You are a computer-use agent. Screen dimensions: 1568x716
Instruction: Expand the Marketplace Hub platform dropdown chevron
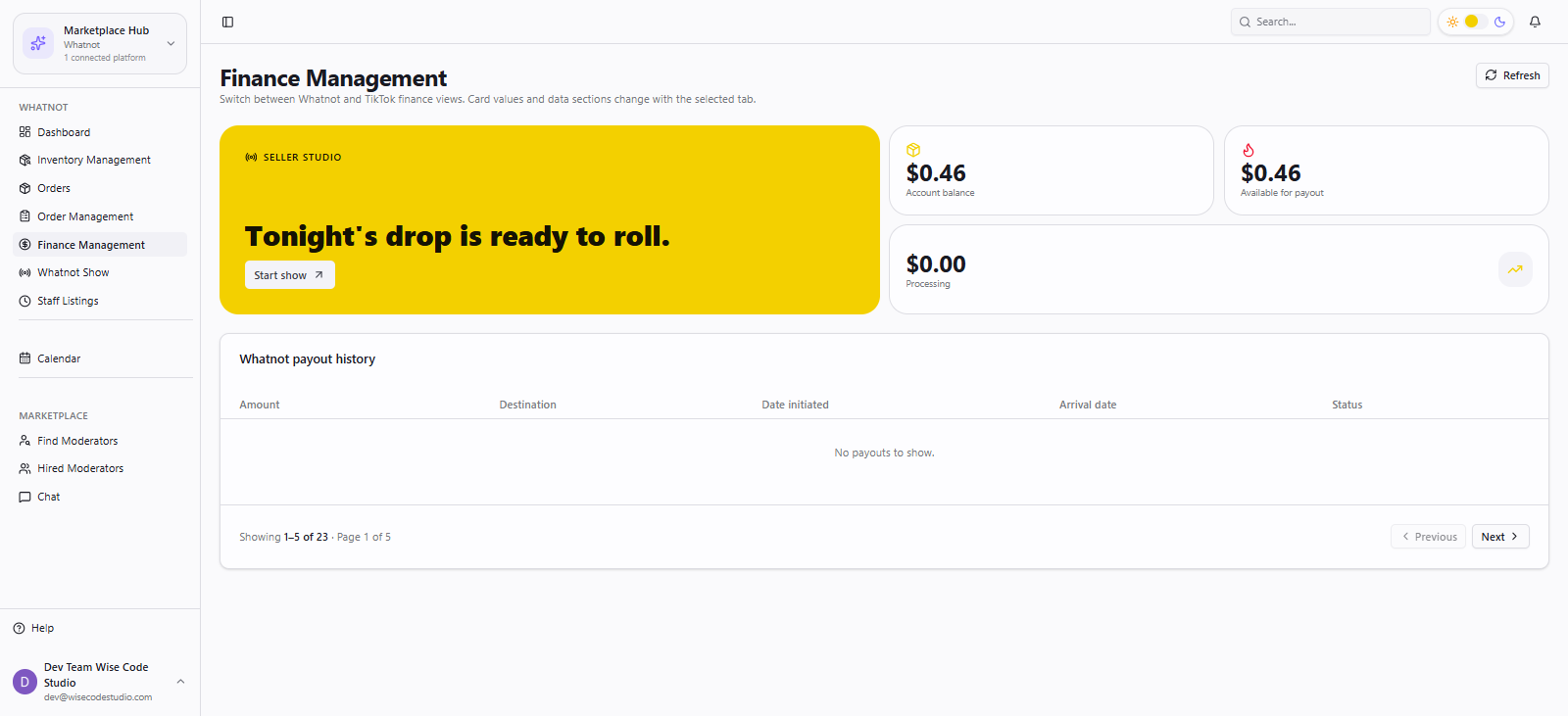171,43
